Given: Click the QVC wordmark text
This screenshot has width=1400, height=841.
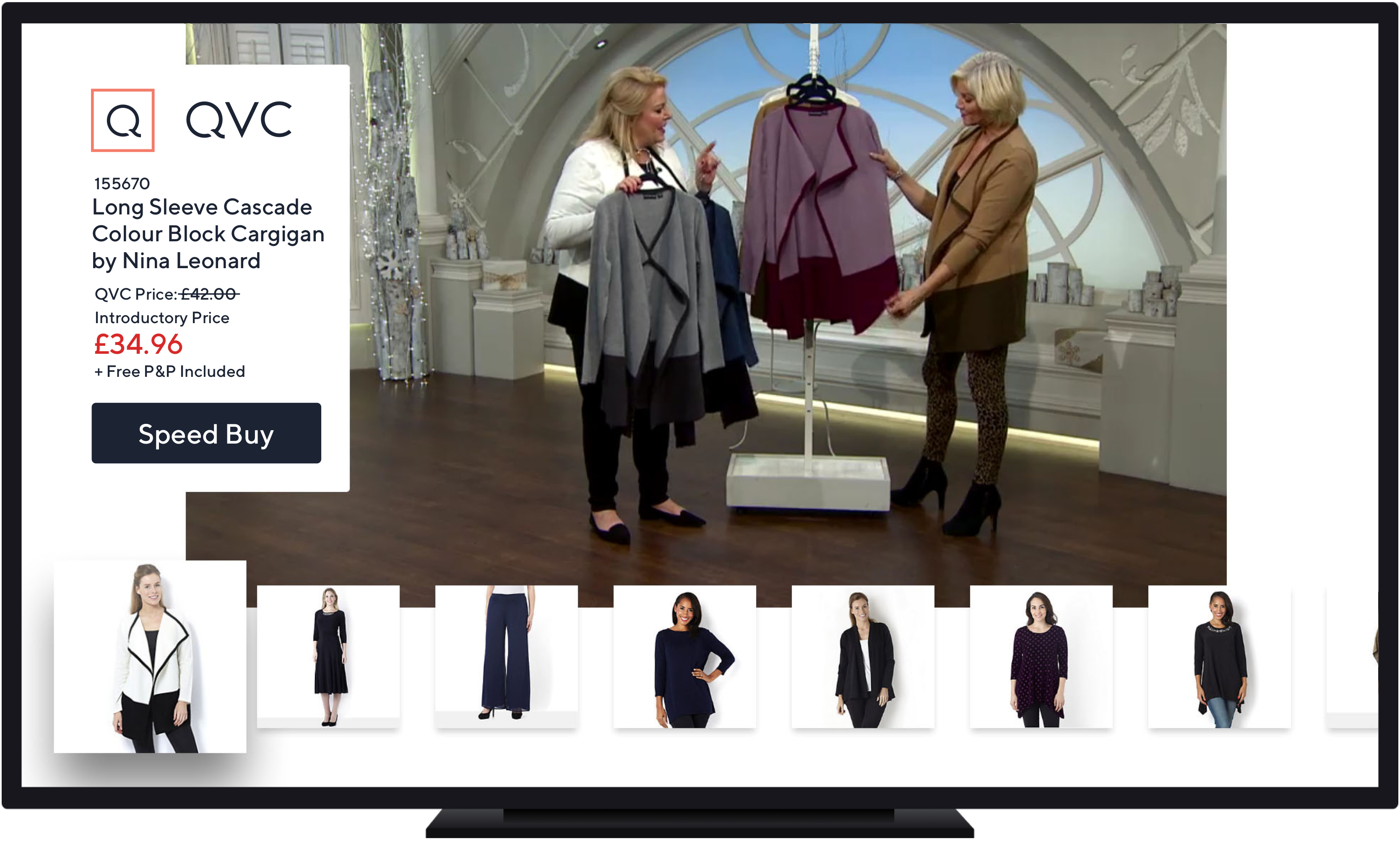Looking at the screenshot, I should point(239,120).
